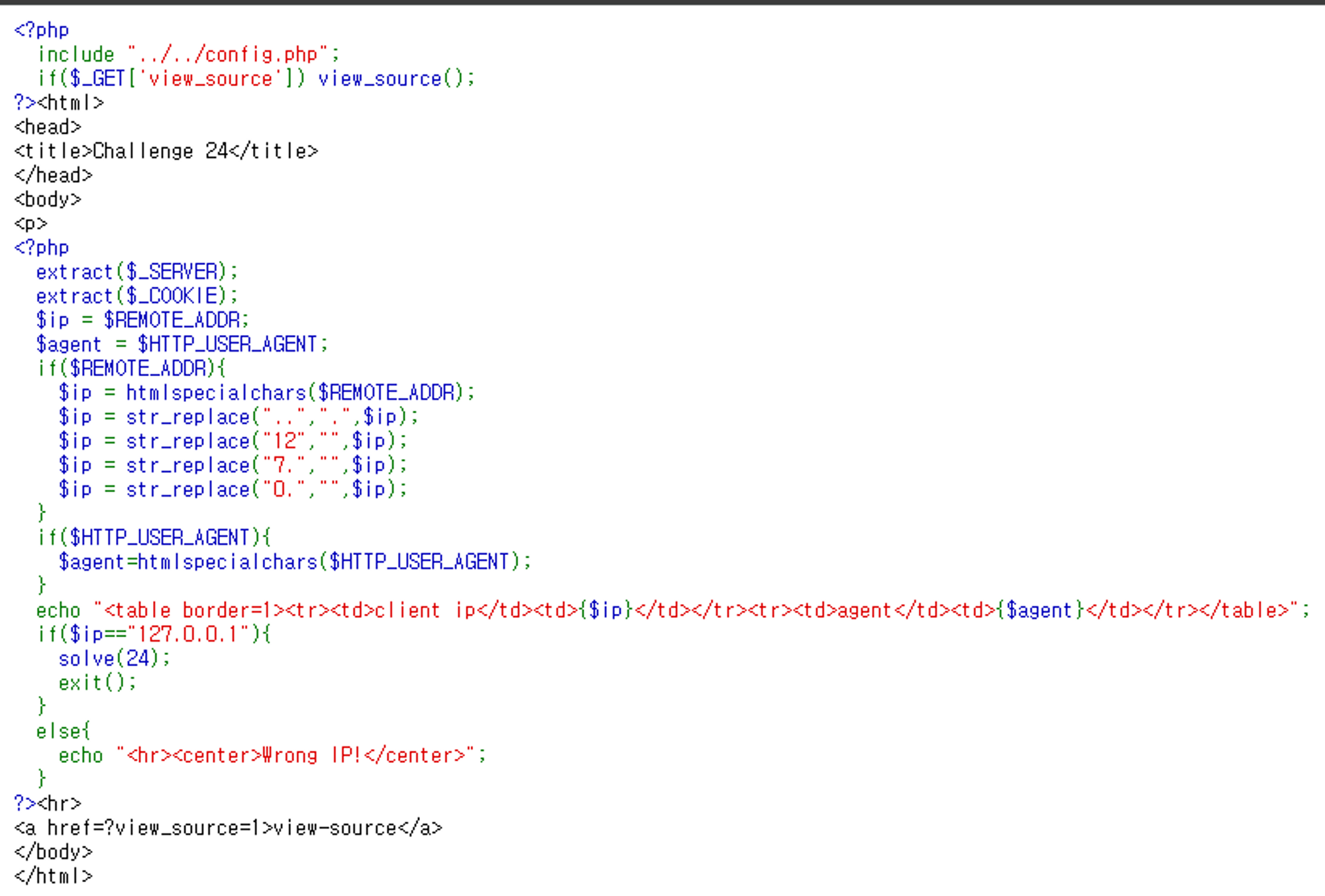Click the str_replace ".." line

pyautogui.click(x=238, y=417)
